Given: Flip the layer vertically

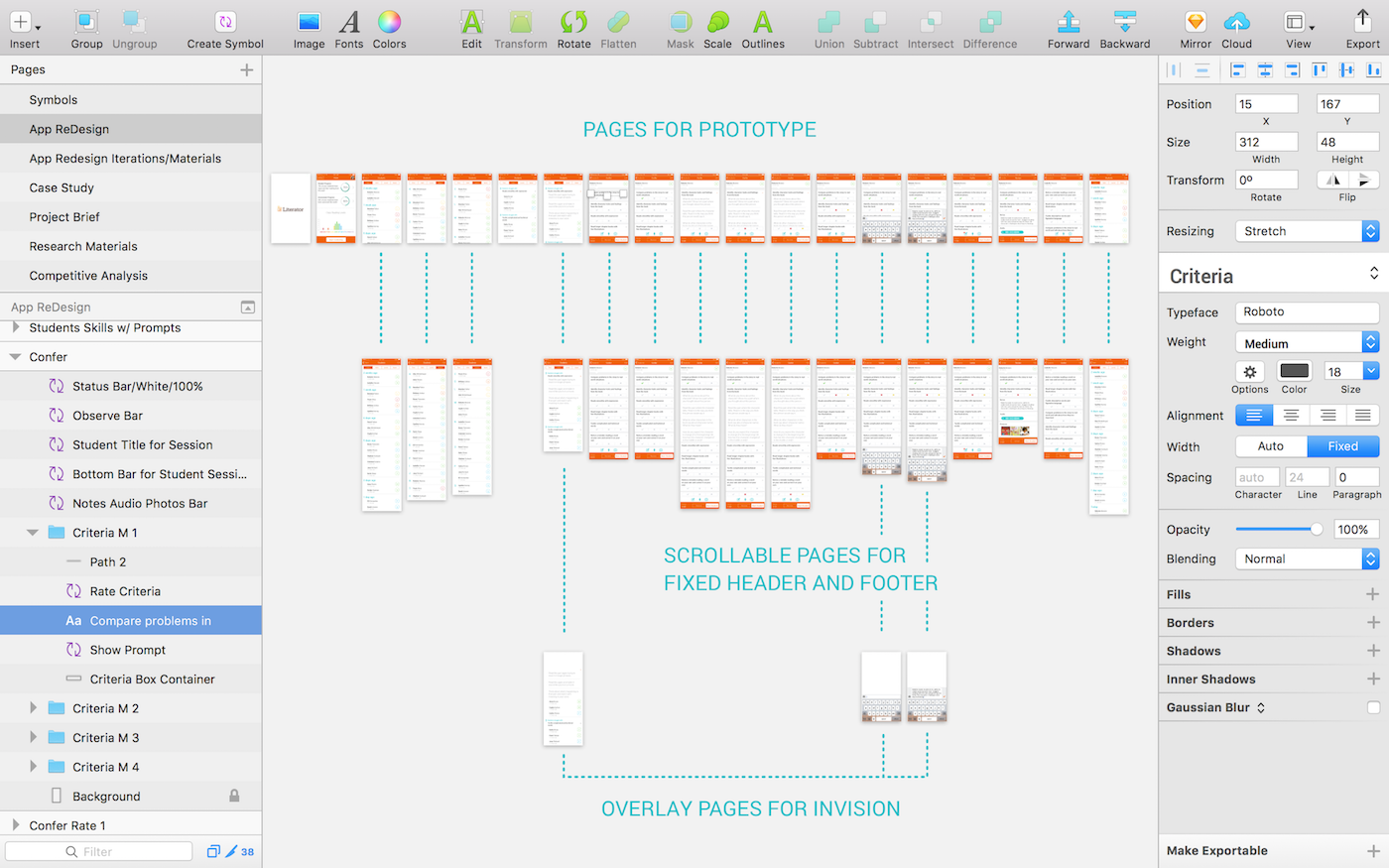Looking at the screenshot, I should point(1364,180).
